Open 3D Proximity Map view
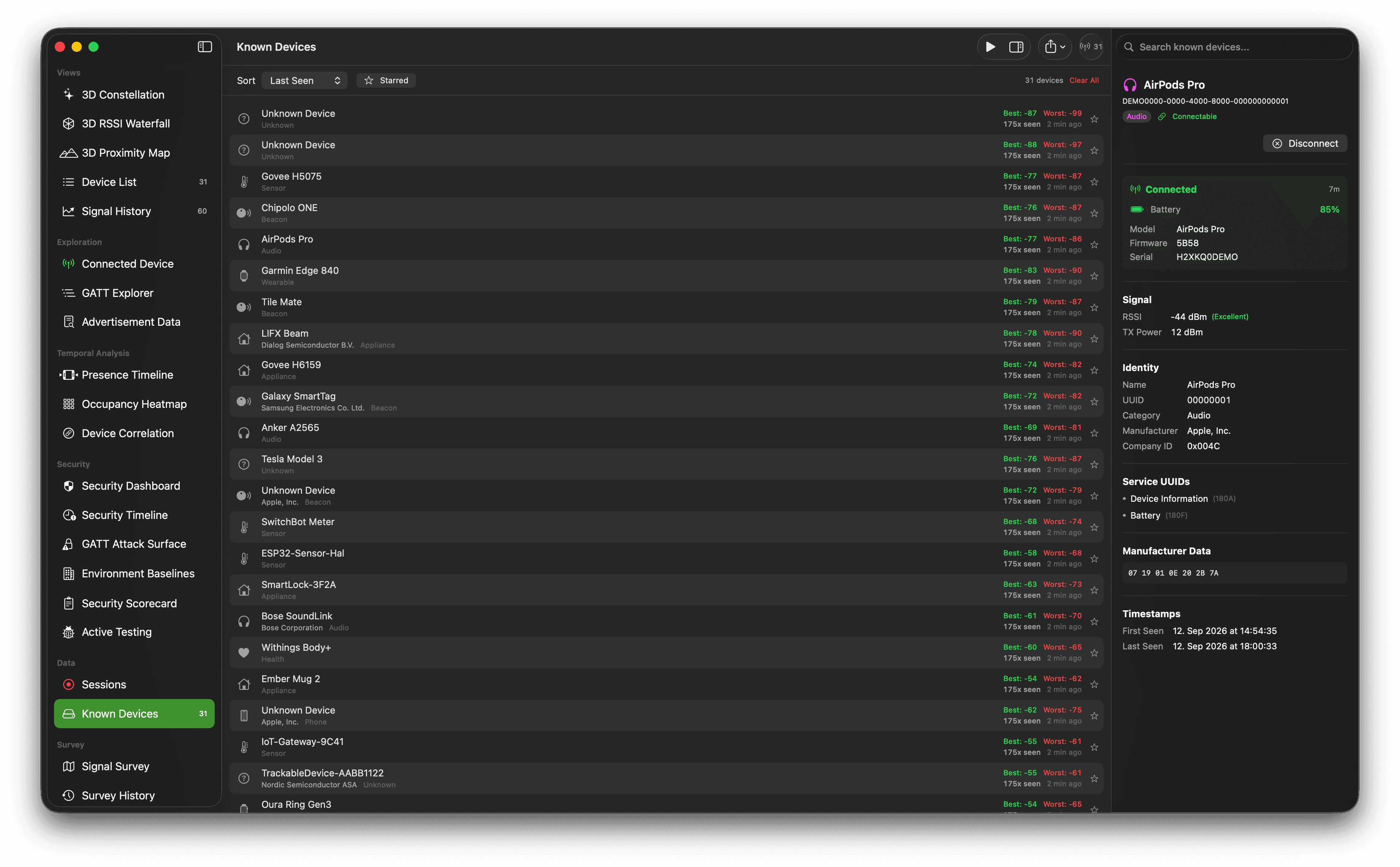The width and height of the screenshot is (1400, 867). (x=134, y=153)
